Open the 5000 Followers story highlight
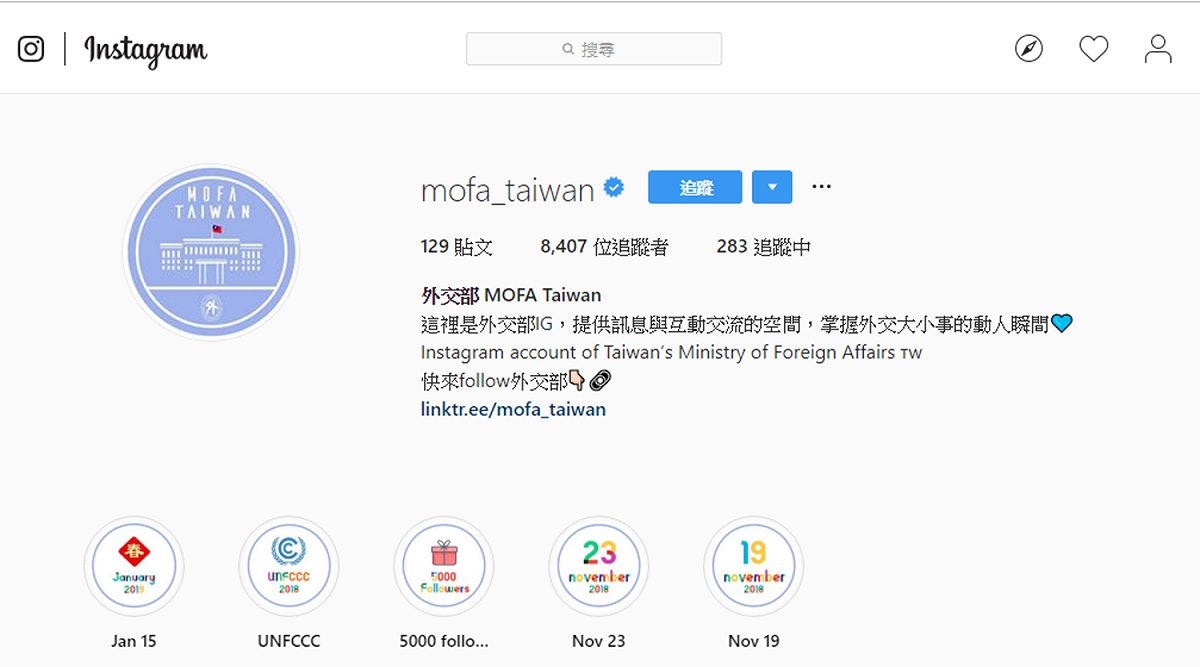This screenshot has height=667, width=1200. [444, 566]
